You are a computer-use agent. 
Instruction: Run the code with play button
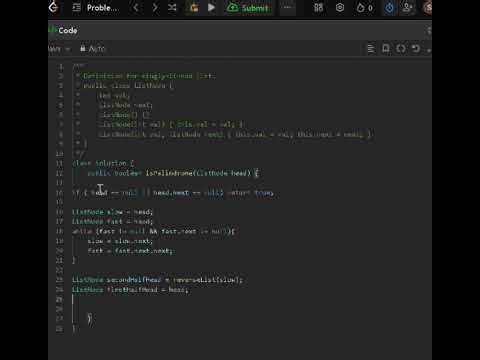click(x=211, y=7)
